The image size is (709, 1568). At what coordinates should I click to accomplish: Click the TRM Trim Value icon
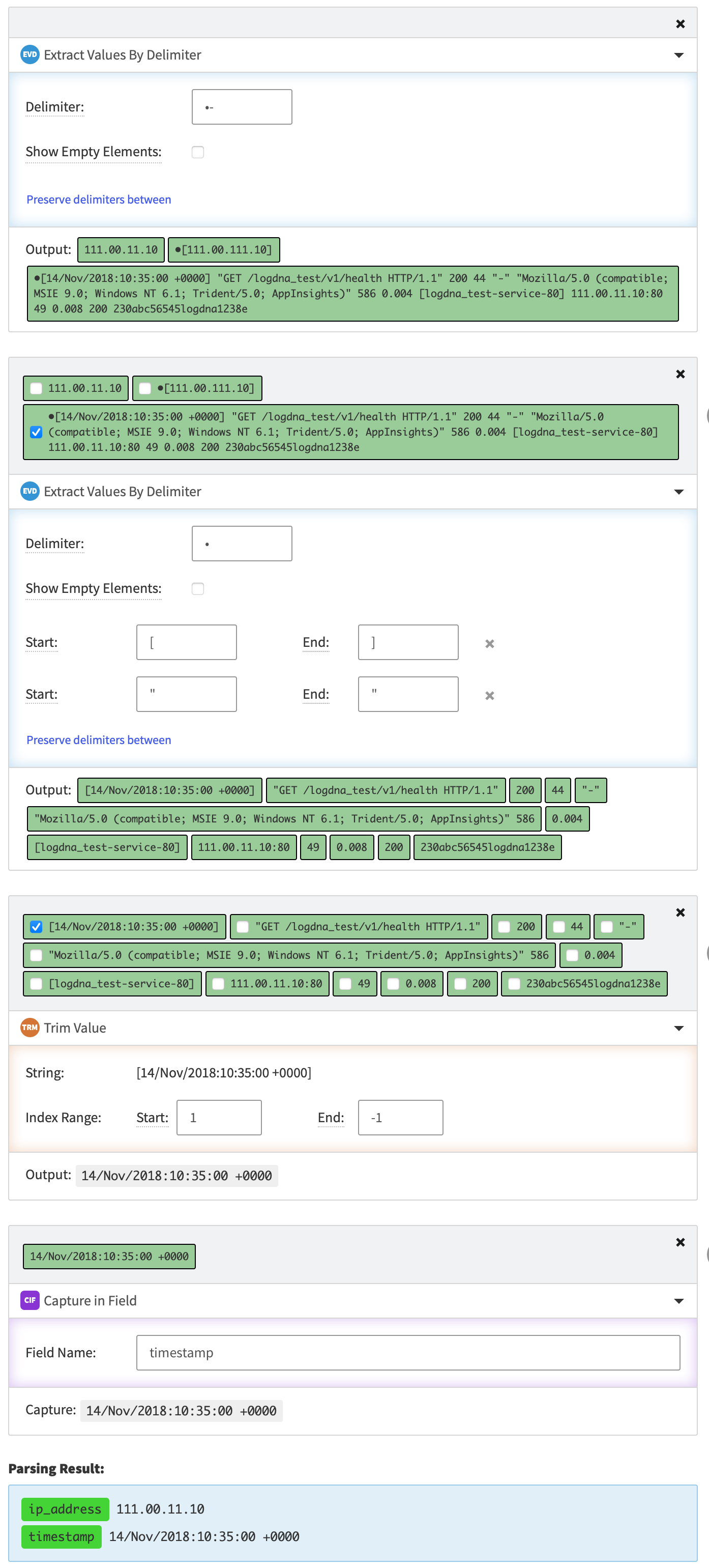click(x=30, y=1028)
